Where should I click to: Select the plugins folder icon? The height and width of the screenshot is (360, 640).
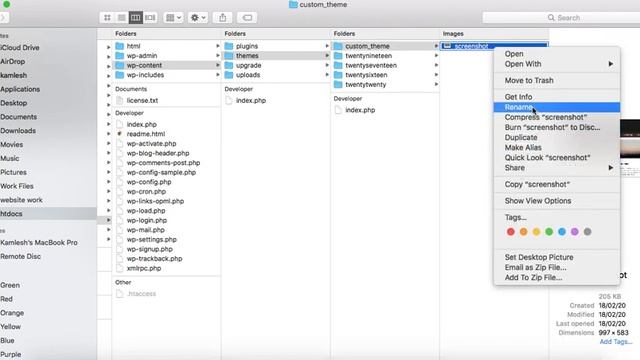pos(229,46)
